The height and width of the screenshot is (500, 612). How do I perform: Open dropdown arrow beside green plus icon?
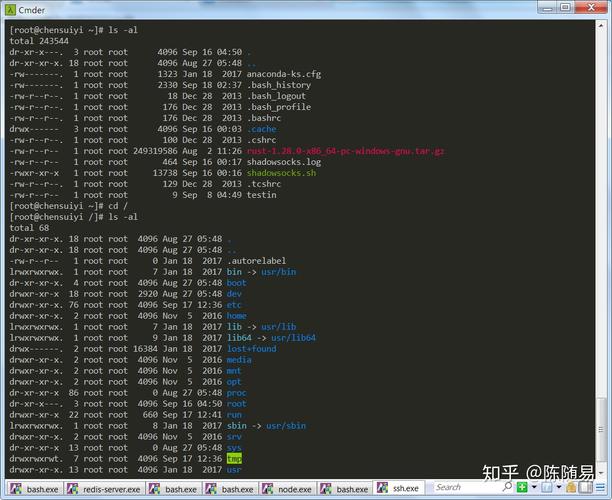[534, 487]
